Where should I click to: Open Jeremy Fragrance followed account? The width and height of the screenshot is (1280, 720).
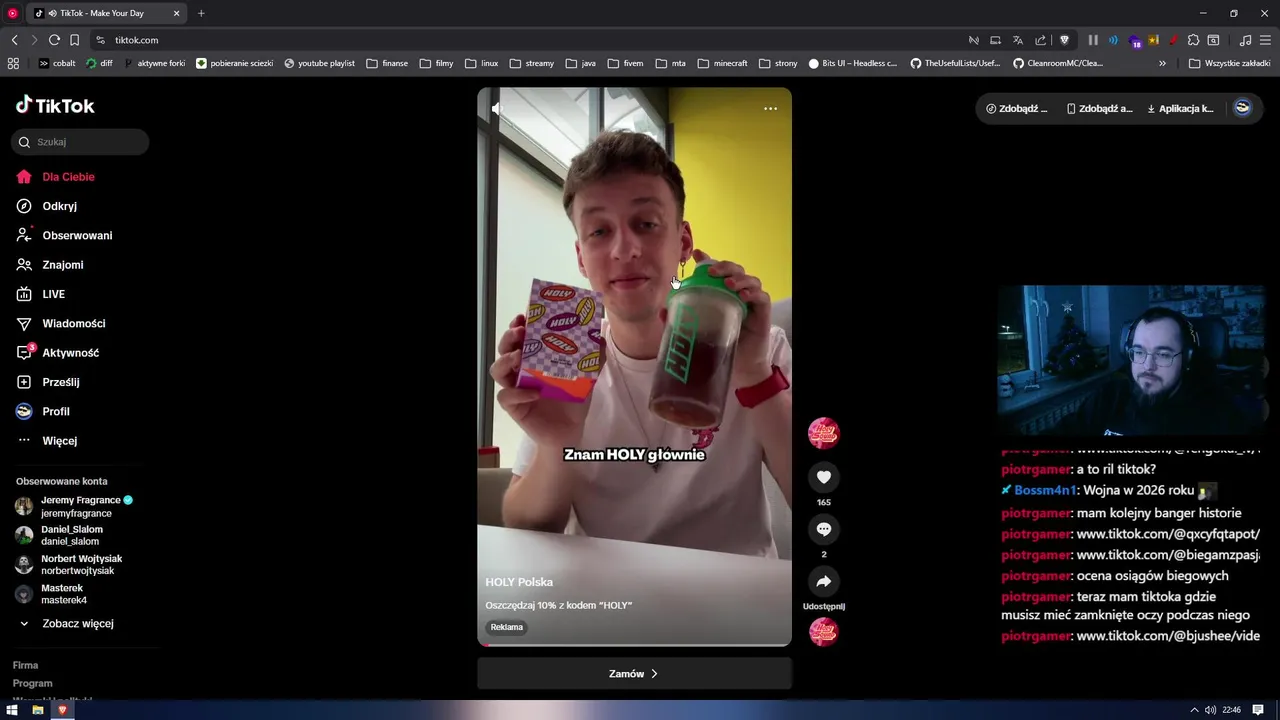point(75,506)
